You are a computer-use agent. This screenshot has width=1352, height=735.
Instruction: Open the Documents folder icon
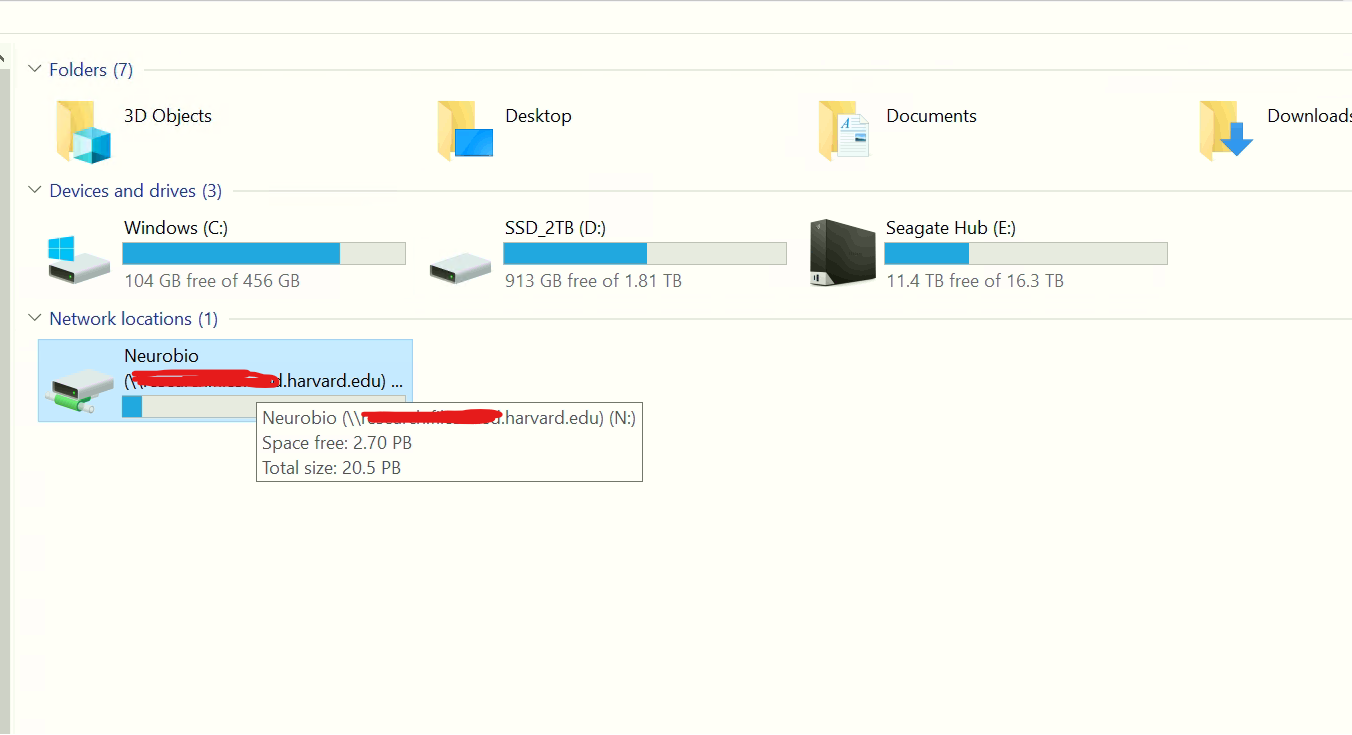[x=845, y=132]
